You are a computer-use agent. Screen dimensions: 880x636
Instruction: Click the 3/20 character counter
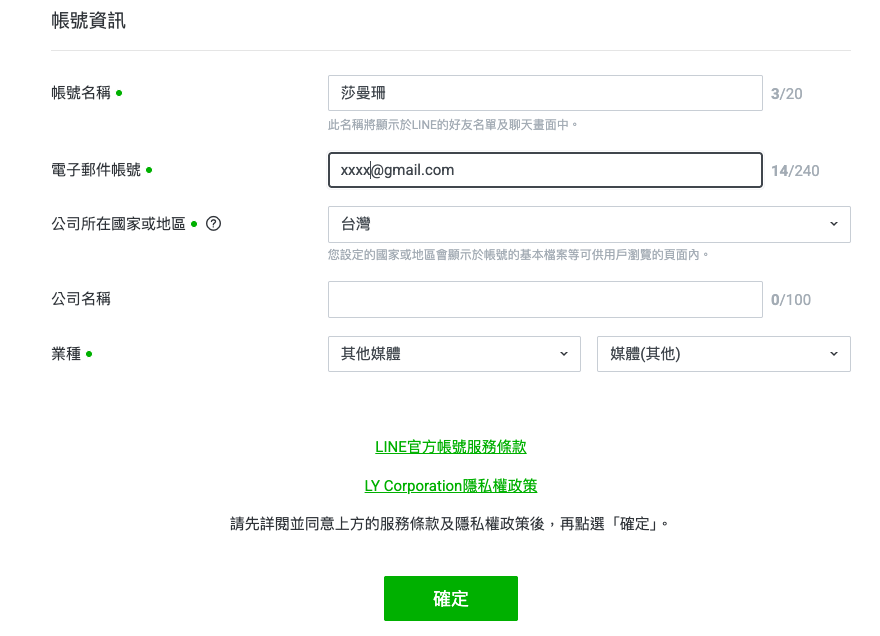[x=786, y=94]
